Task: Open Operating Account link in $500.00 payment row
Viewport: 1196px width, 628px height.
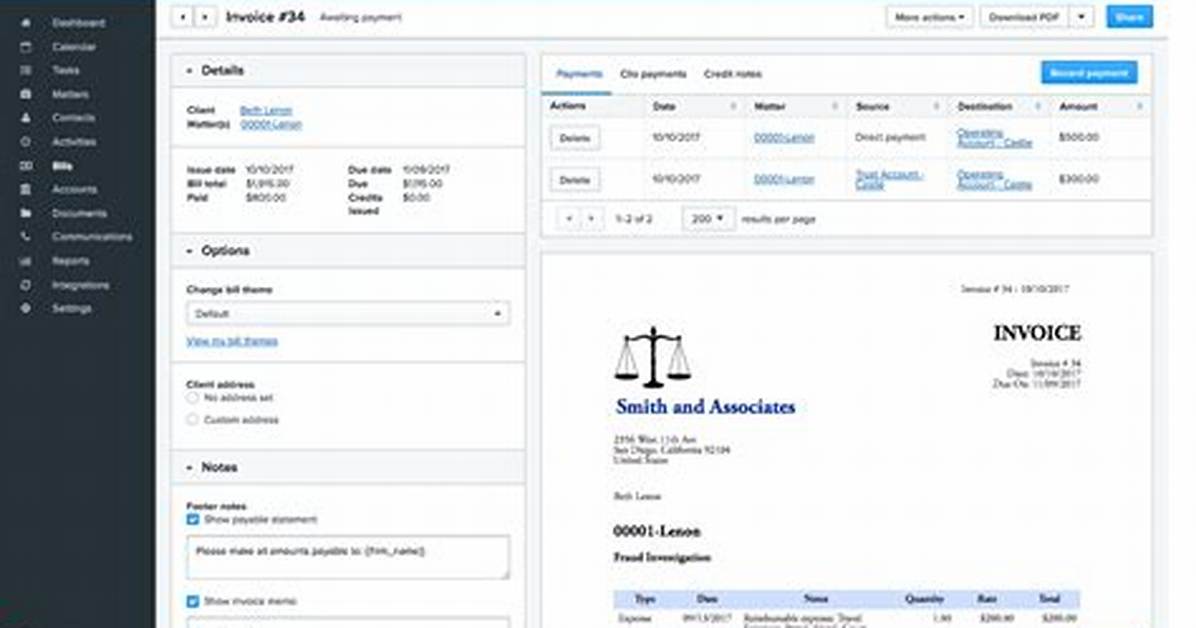Action: pyautogui.click(x=994, y=138)
